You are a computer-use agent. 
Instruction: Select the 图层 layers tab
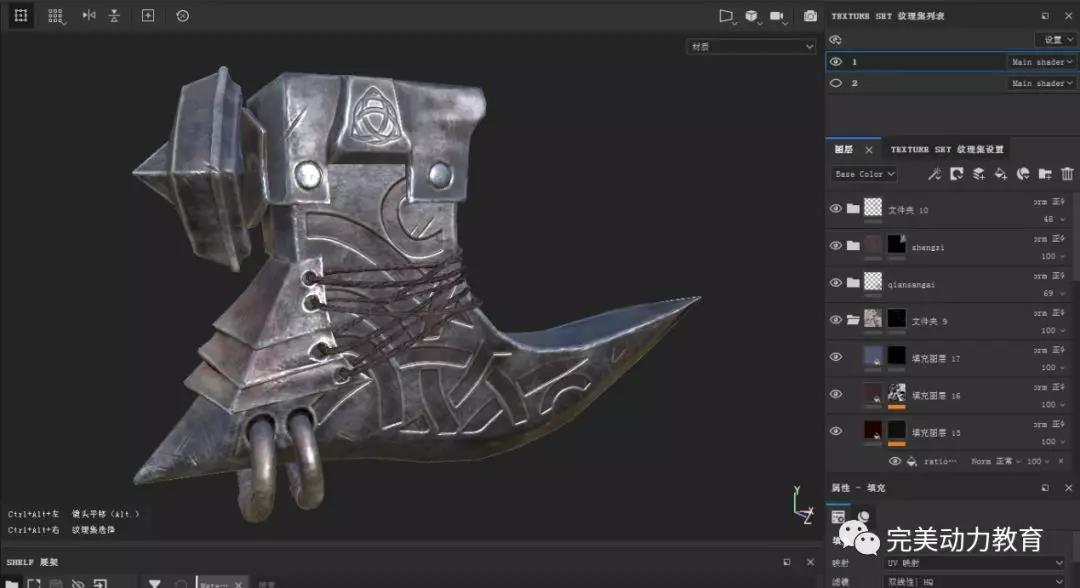point(843,149)
